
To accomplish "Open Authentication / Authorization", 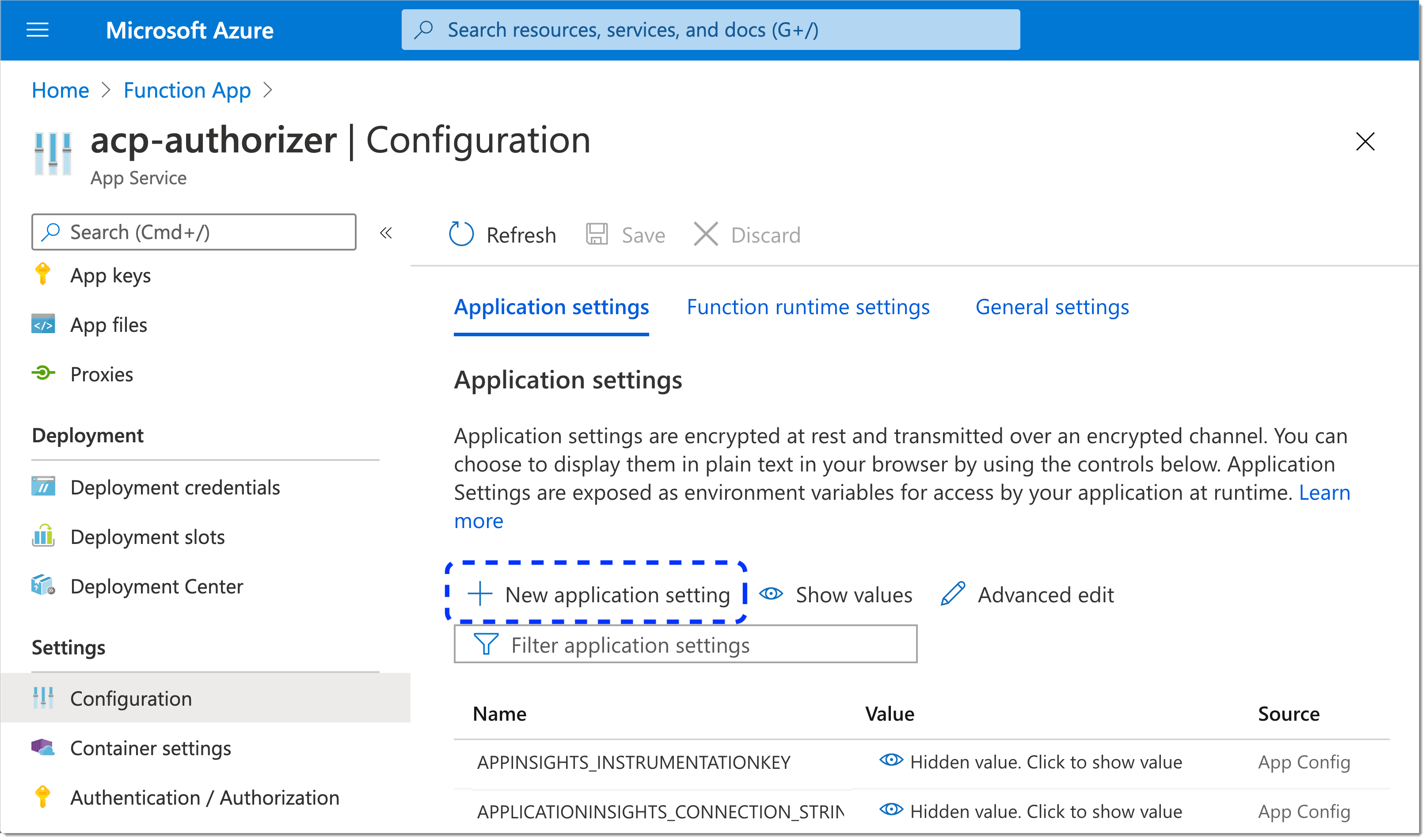I will pyautogui.click(x=205, y=798).
